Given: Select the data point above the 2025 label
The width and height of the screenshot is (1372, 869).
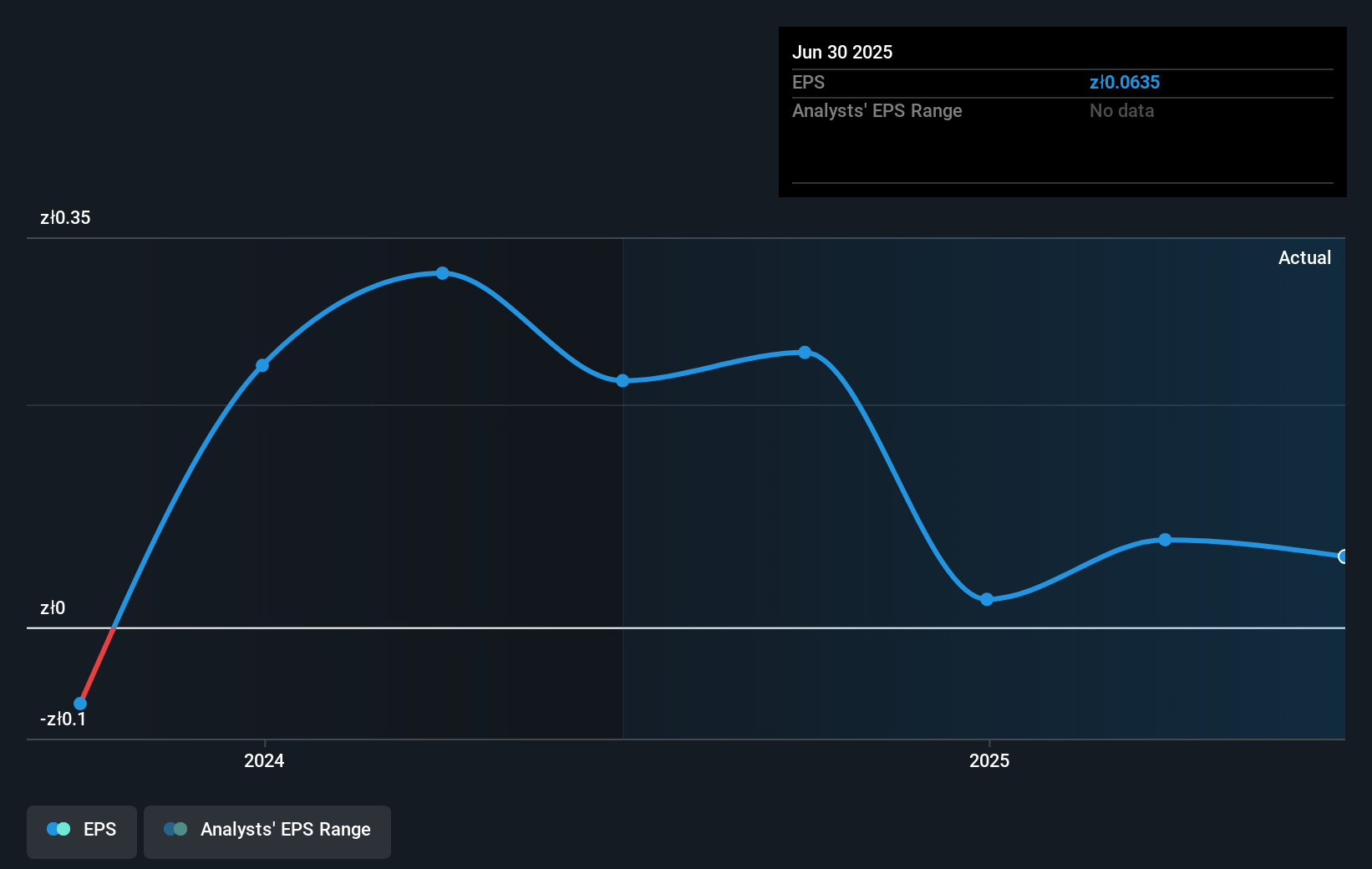Looking at the screenshot, I should pyautogui.click(x=987, y=599).
